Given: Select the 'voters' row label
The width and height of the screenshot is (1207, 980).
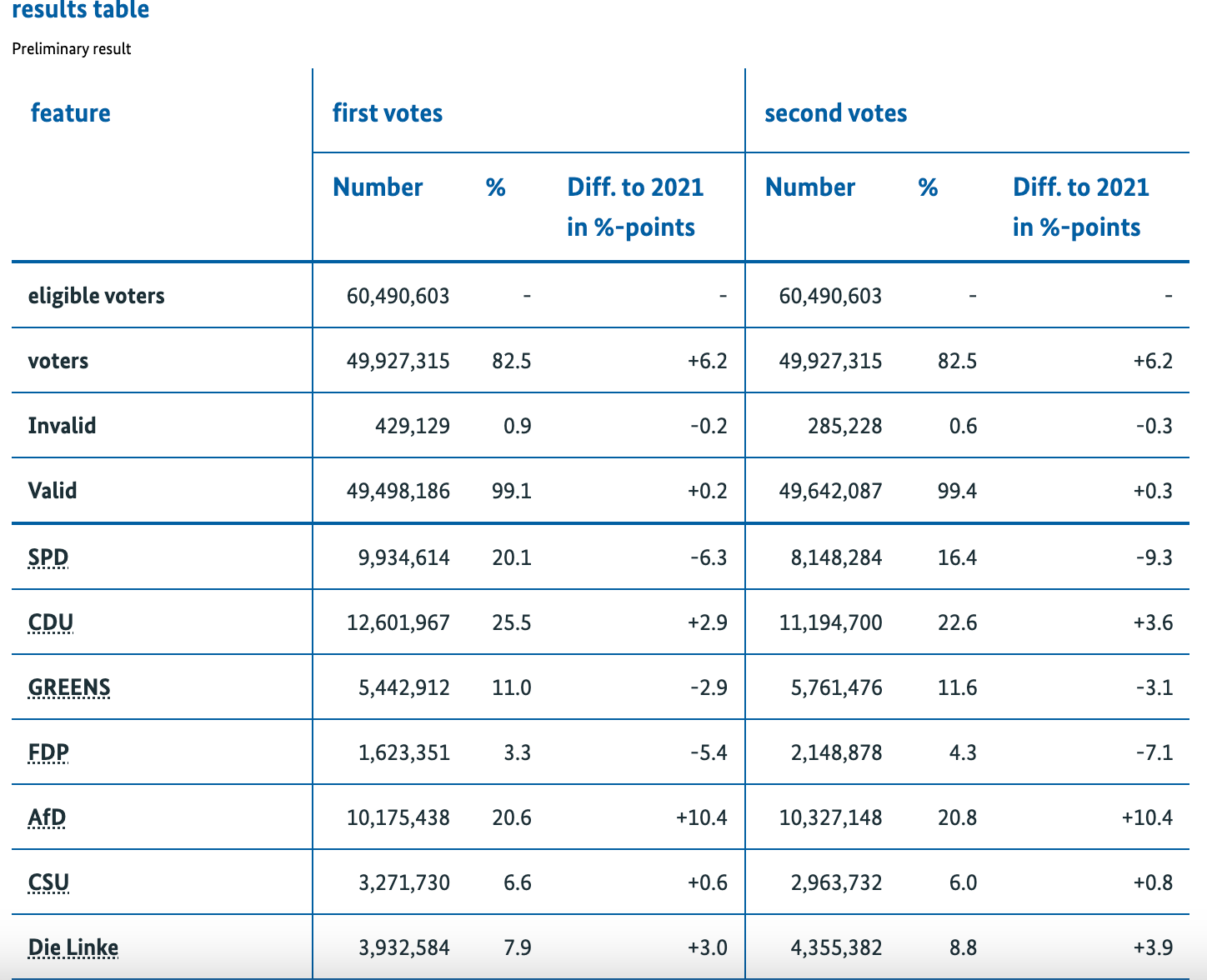Looking at the screenshot, I should click(x=58, y=361).
